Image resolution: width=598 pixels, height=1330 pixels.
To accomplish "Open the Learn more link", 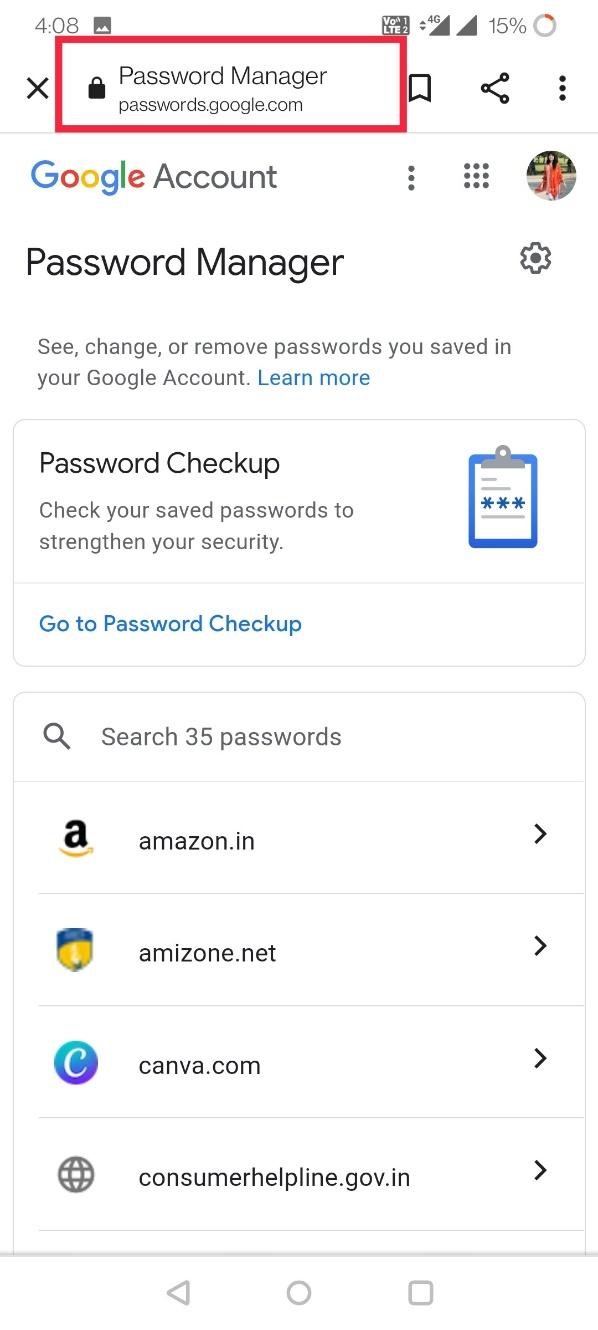I will tap(313, 377).
